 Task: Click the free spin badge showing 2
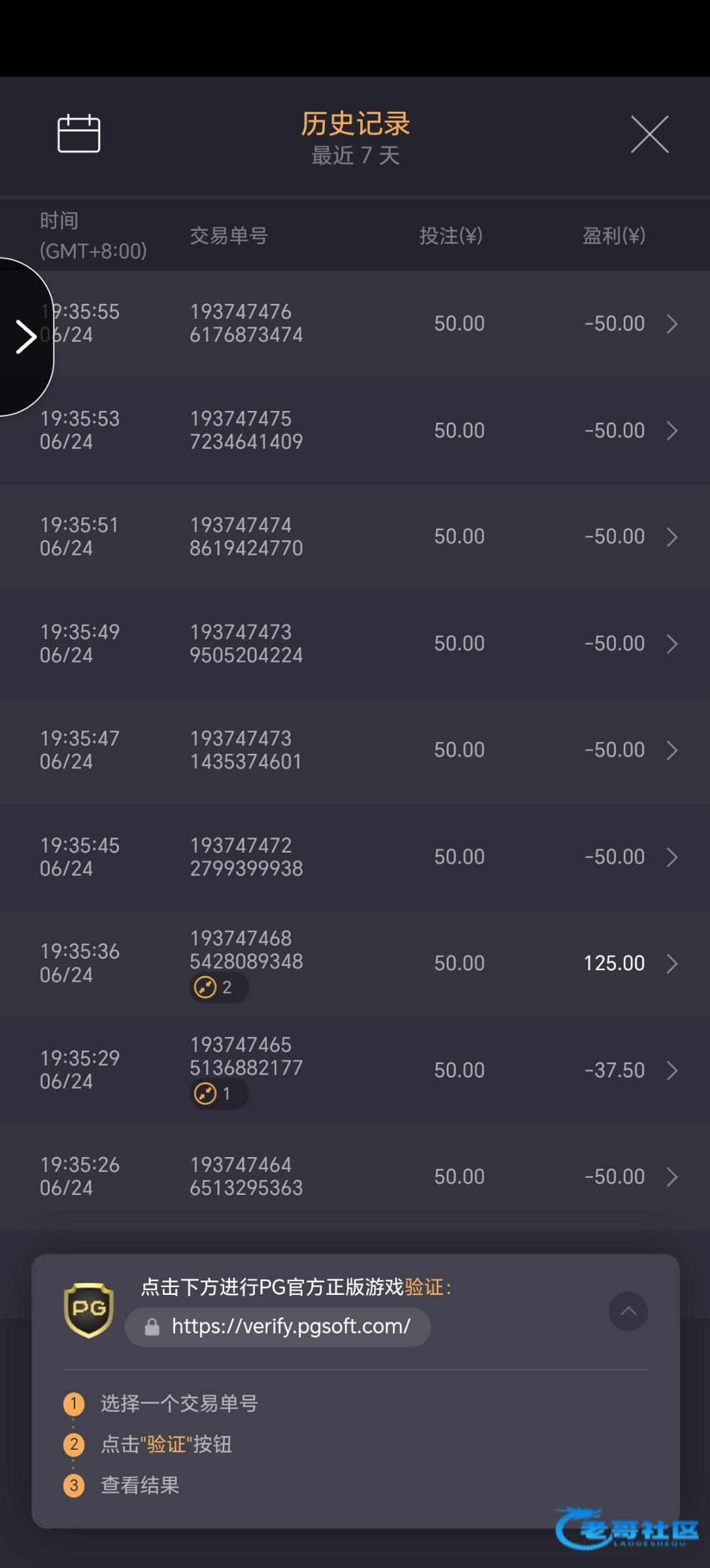click(218, 987)
